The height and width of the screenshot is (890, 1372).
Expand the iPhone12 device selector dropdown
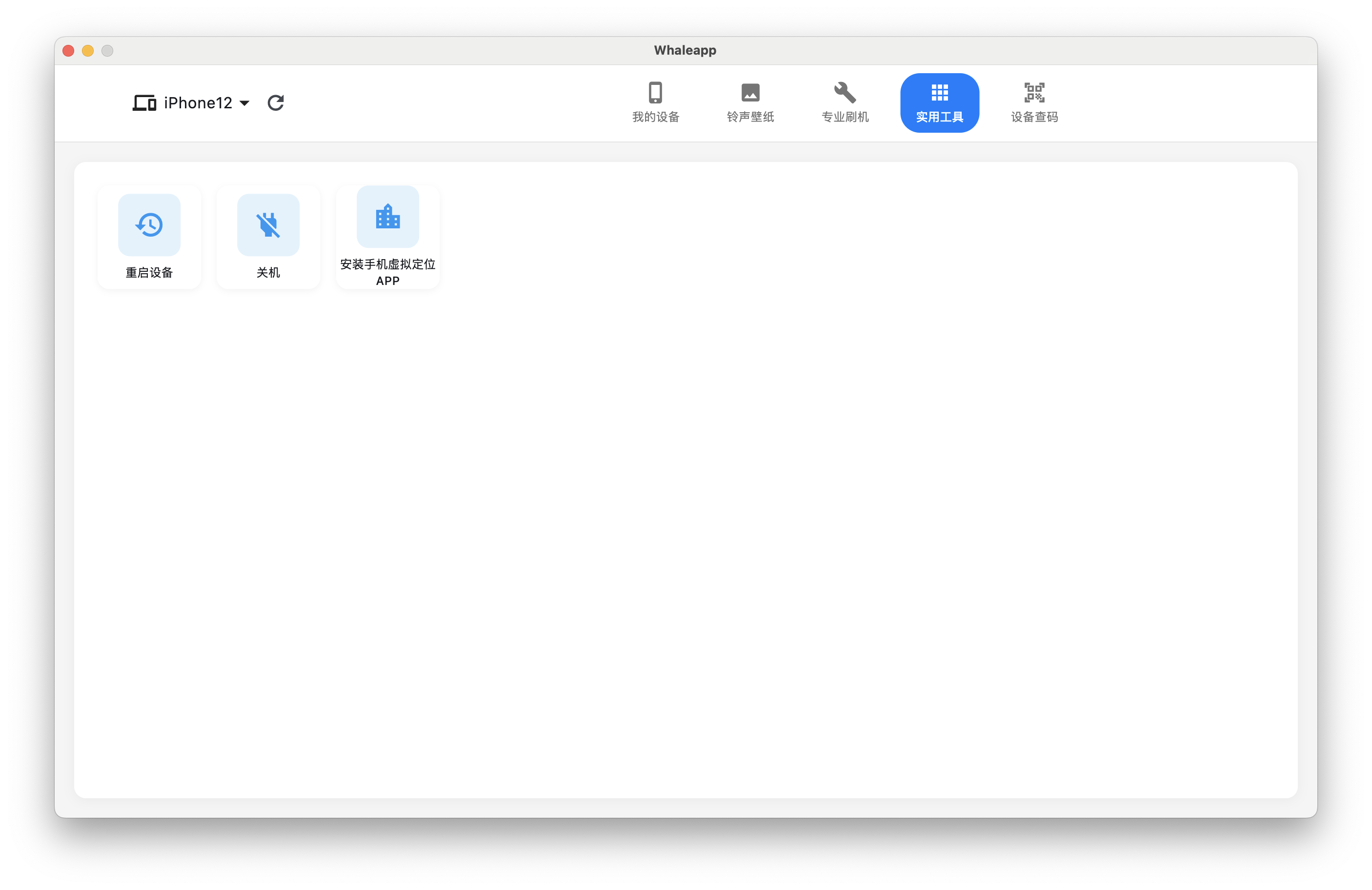[x=244, y=104]
